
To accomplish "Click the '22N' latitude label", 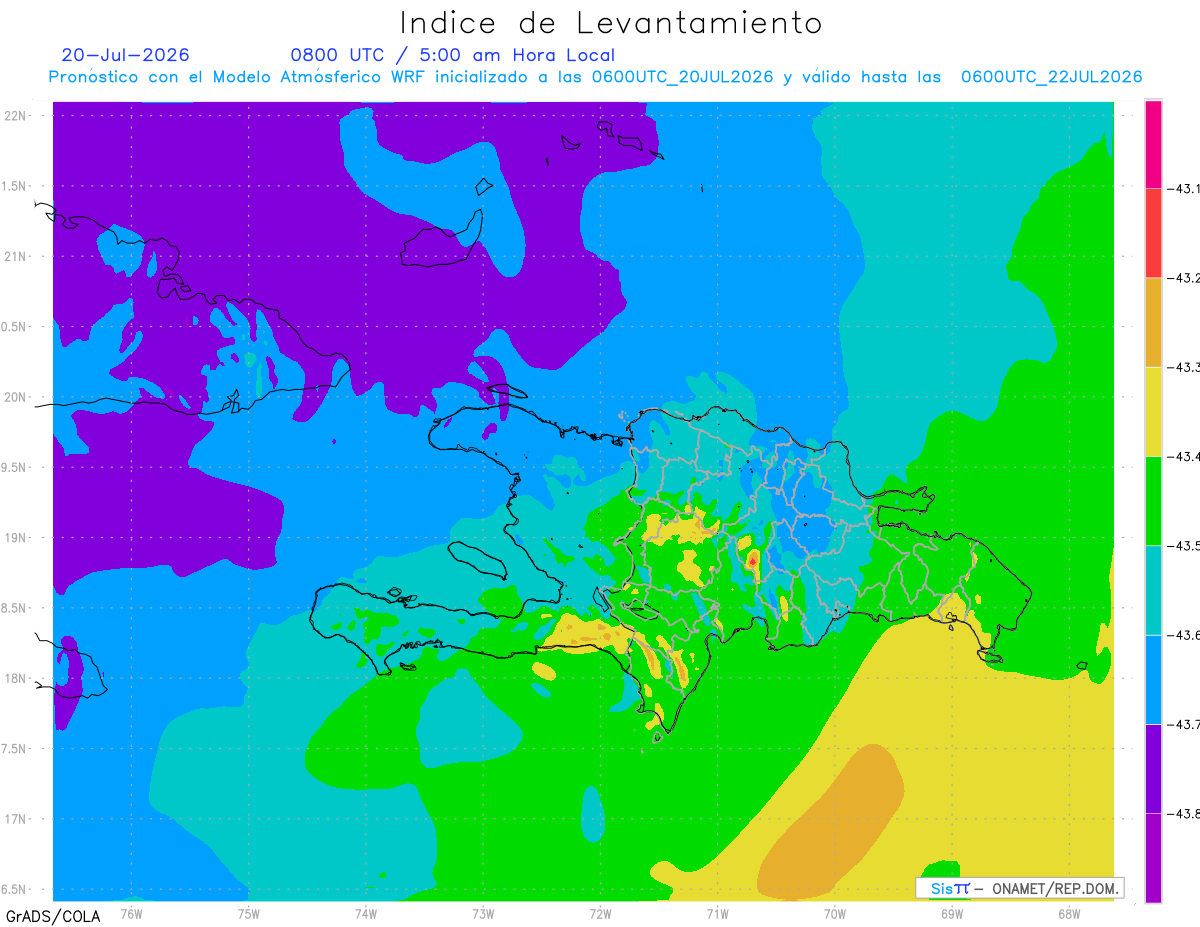I will 17,115.
